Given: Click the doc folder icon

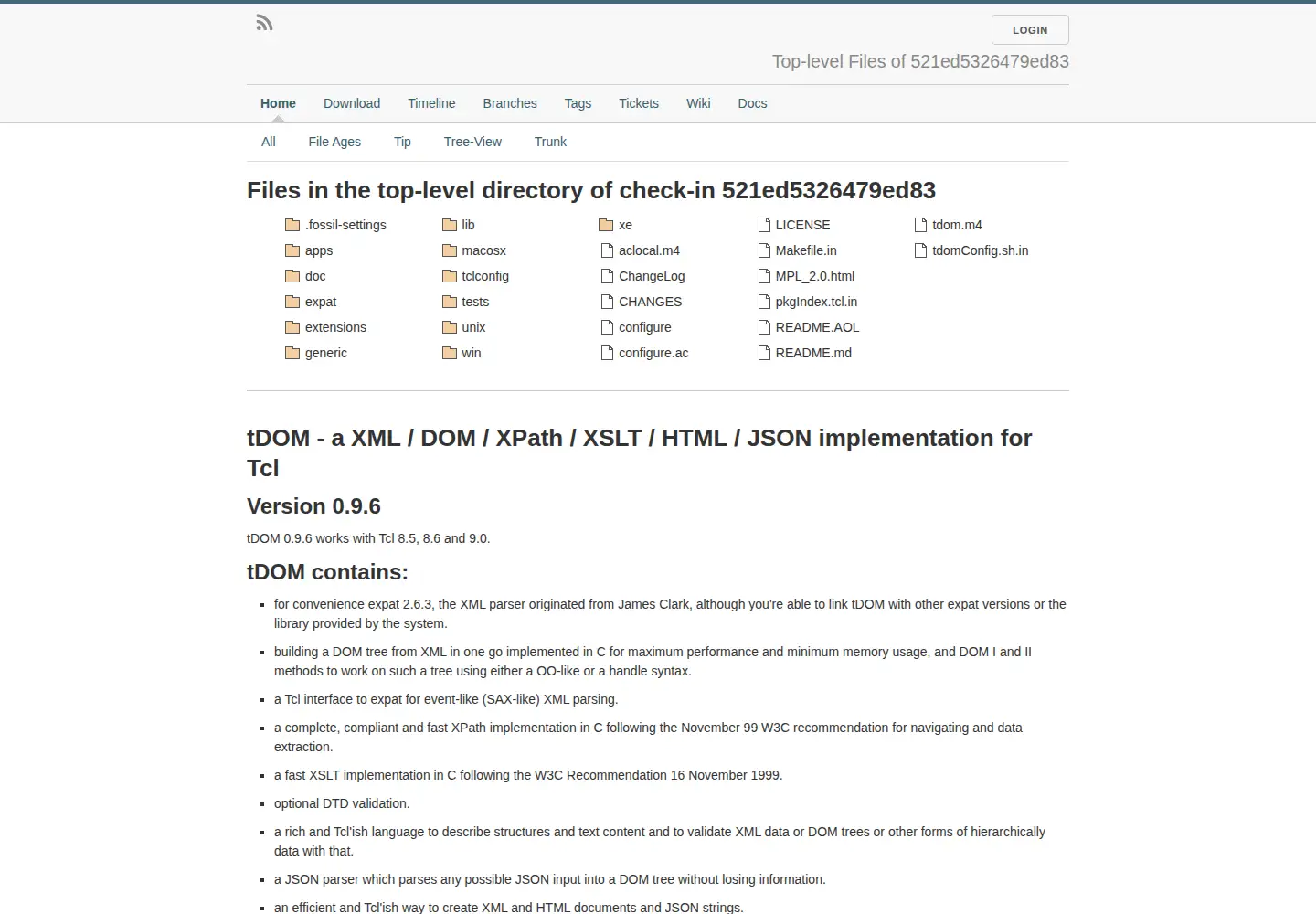Looking at the screenshot, I should click(x=292, y=276).
